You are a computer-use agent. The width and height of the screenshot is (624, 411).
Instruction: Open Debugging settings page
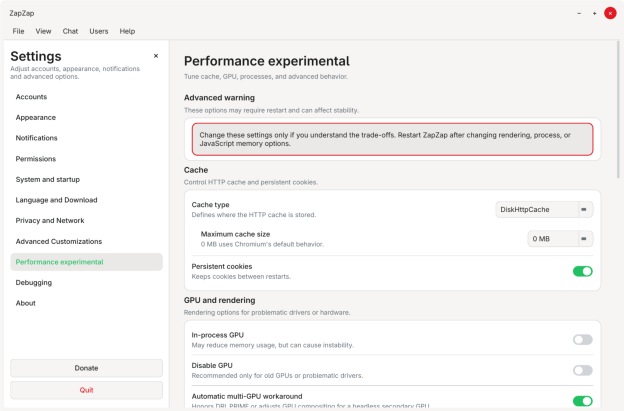click(86, 283)
